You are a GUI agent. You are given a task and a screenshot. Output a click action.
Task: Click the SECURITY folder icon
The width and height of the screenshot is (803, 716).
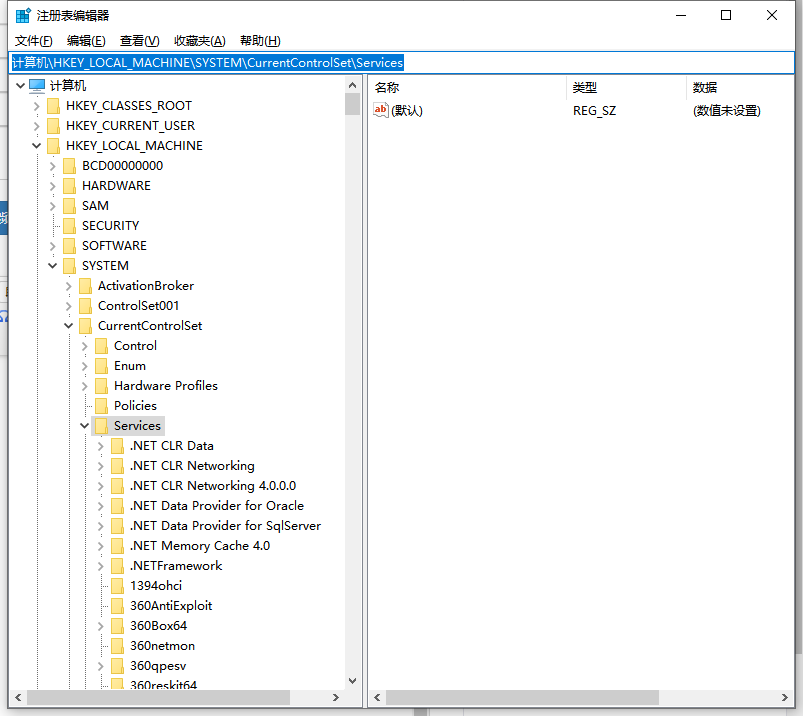pos(69,226)
